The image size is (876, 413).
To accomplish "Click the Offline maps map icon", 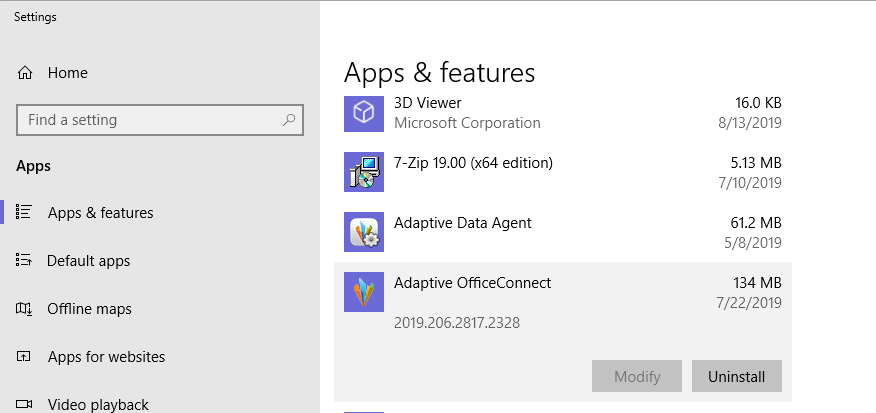I will (x=24, y=308).
